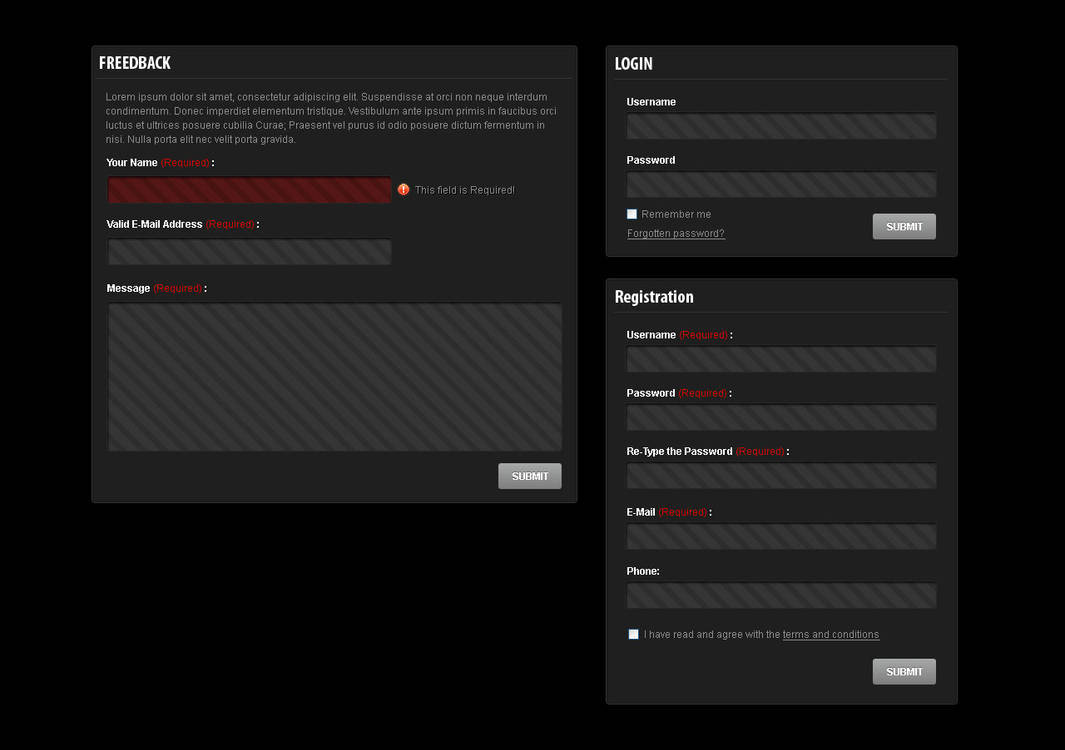Click SUBMIT on the Feedback form
The image size is (1065, 750).
(x=529, y=475)
